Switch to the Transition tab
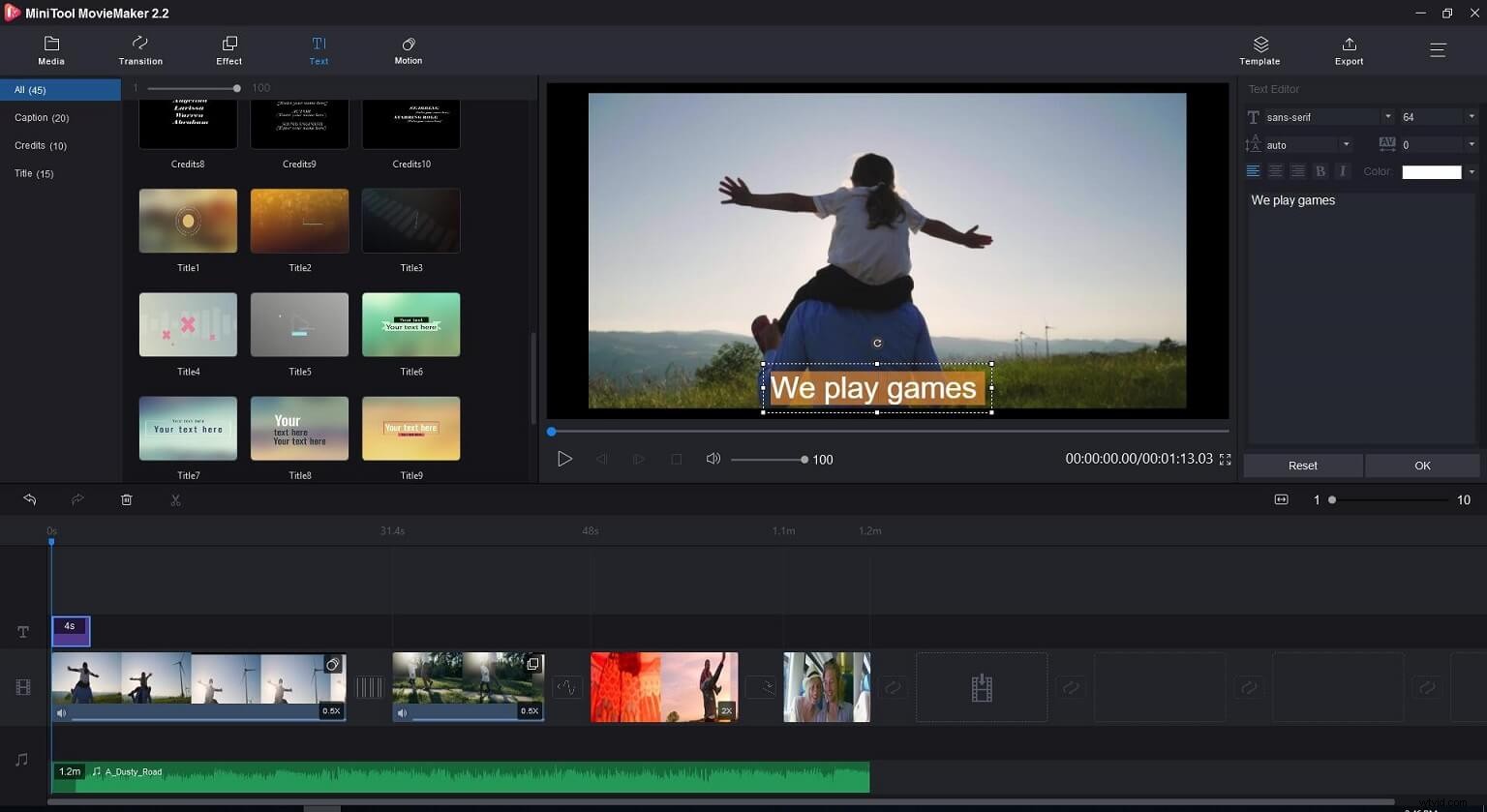1487x812 pixels. [x=140, y=50]
